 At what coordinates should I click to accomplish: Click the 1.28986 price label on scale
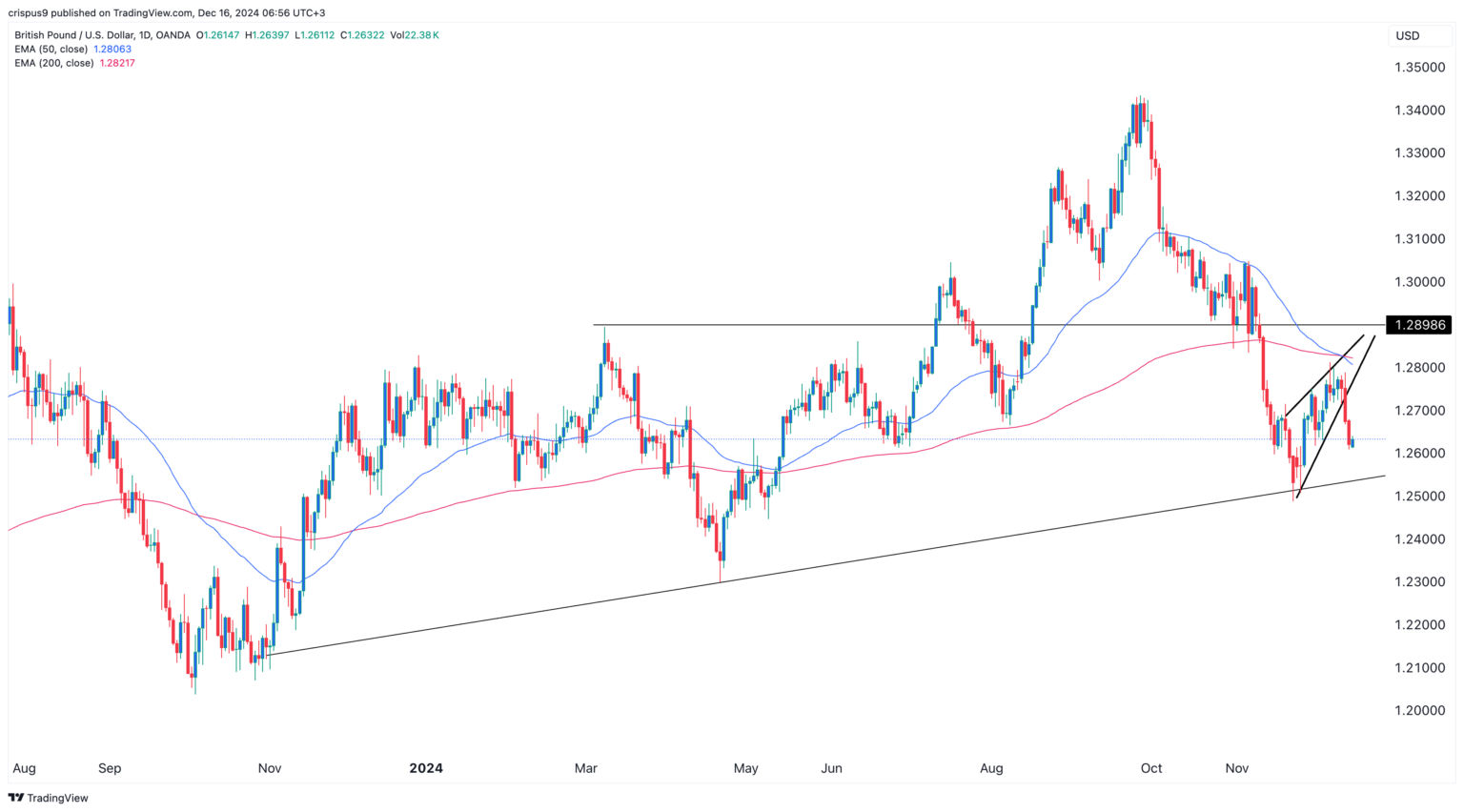tap(1419, 325)
